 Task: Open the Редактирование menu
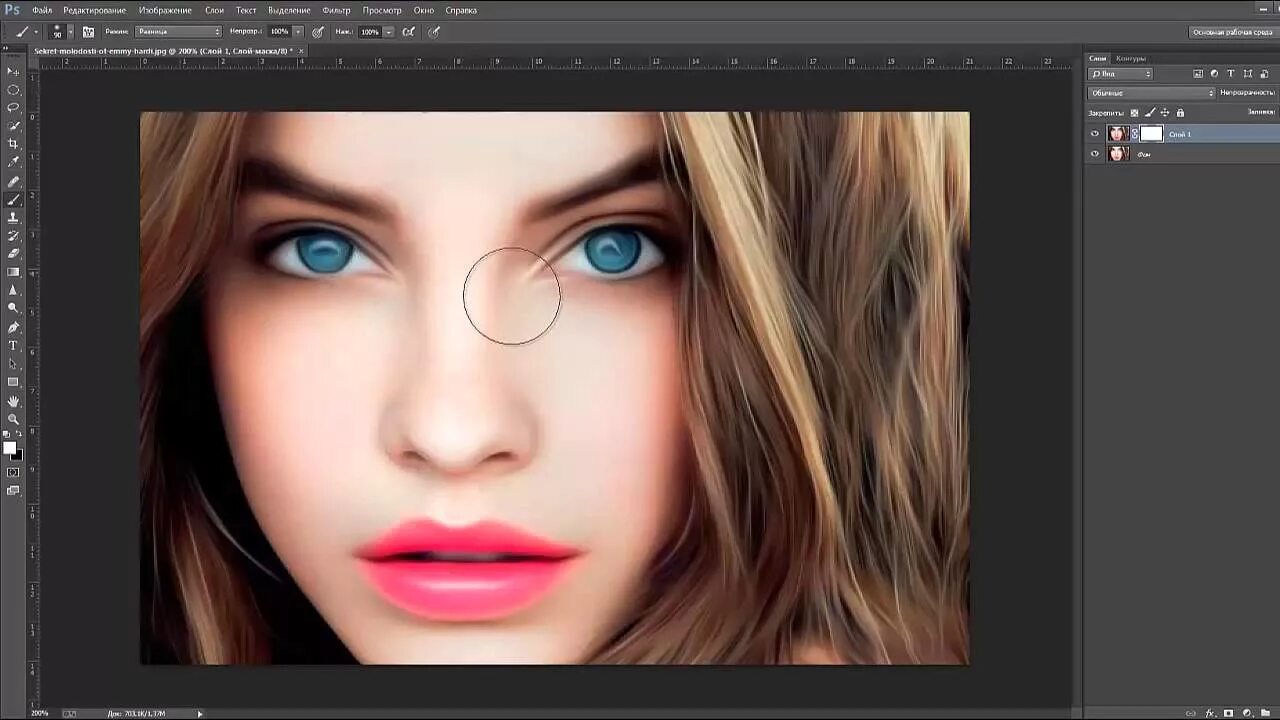pyautogui.click(x=95, y=10)
